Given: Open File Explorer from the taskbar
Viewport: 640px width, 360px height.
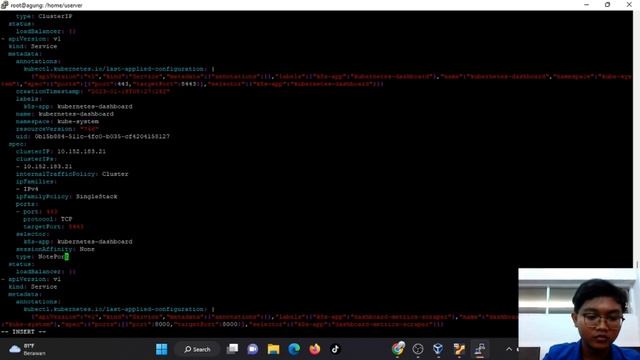Looking at the screenshot, I should pos(273,349).
